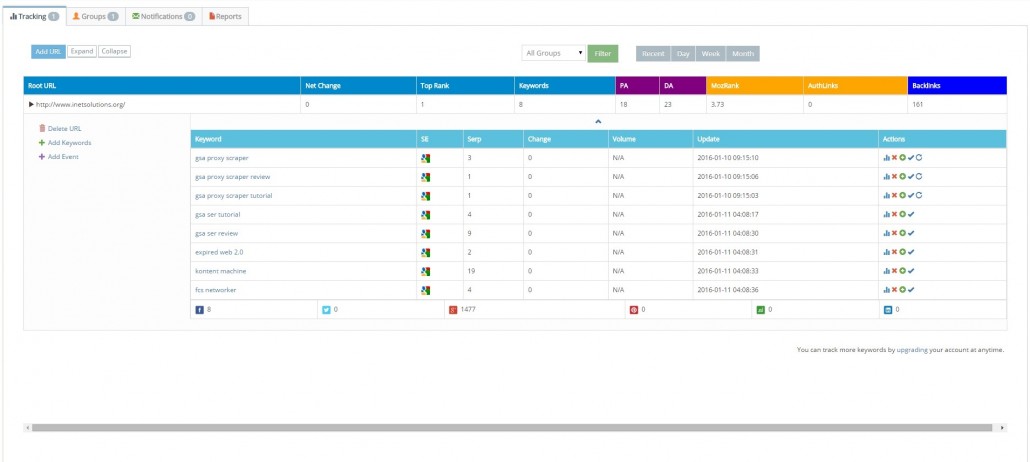The image size is (1030, 462).
Task: Delete the gsa ser tutorial keyword
Action: point(895,214)
